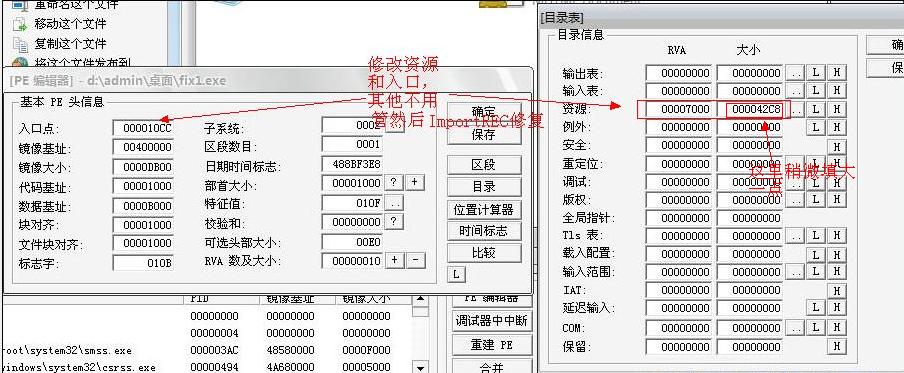Viewport: 904px width, 373px height.
Task: Click the 全局指针 RVA field
Action: pos(679,218)
